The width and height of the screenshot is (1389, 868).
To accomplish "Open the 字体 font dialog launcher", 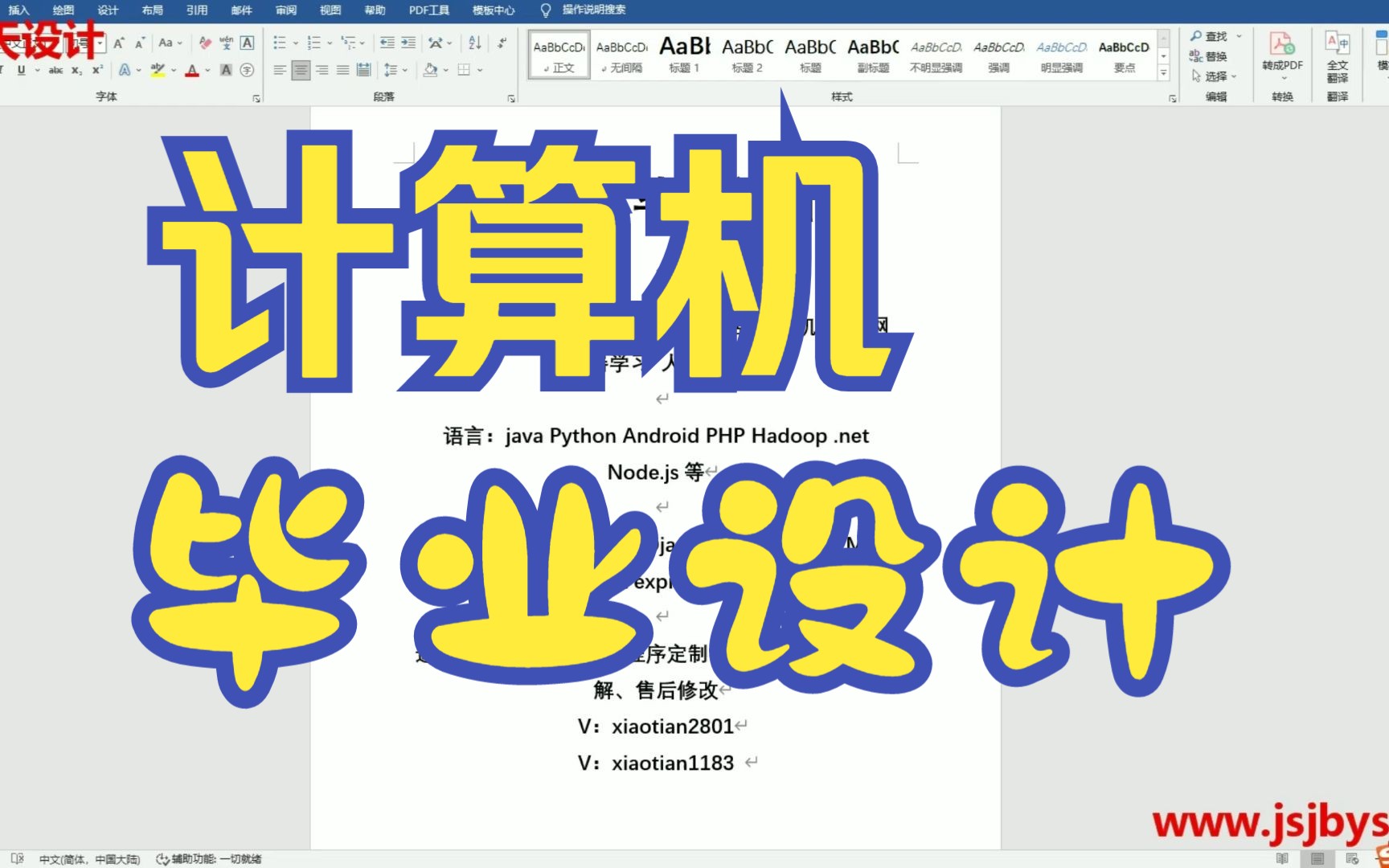I will (x=256, y=98).
